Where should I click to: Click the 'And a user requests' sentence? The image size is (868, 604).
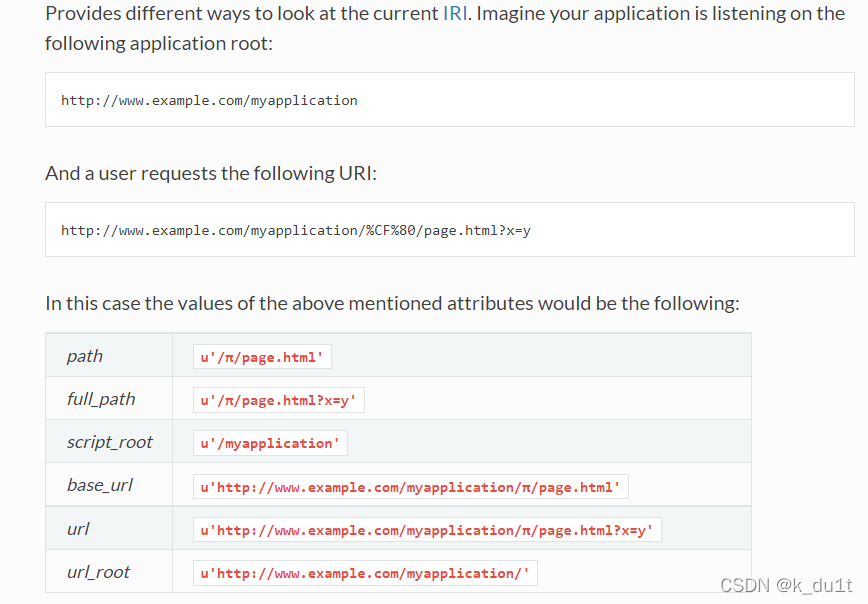(x=211, y=173)
